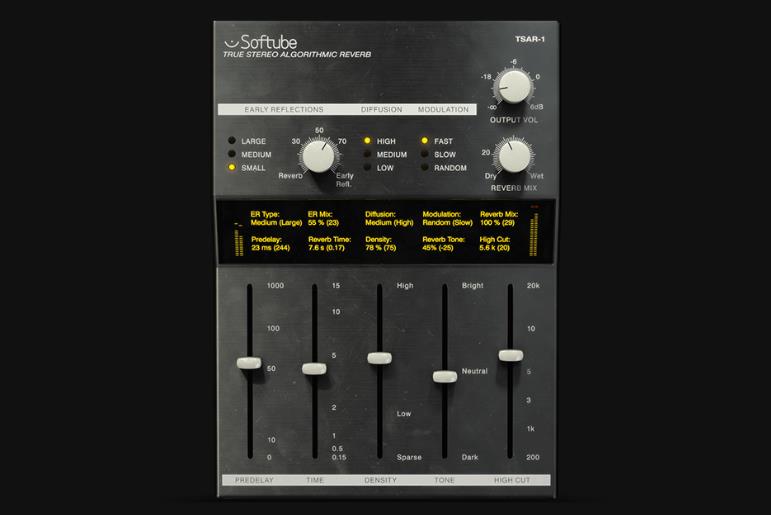
Task: Click the 20k mark on High Cut scale
Action: tap(533, 285)
